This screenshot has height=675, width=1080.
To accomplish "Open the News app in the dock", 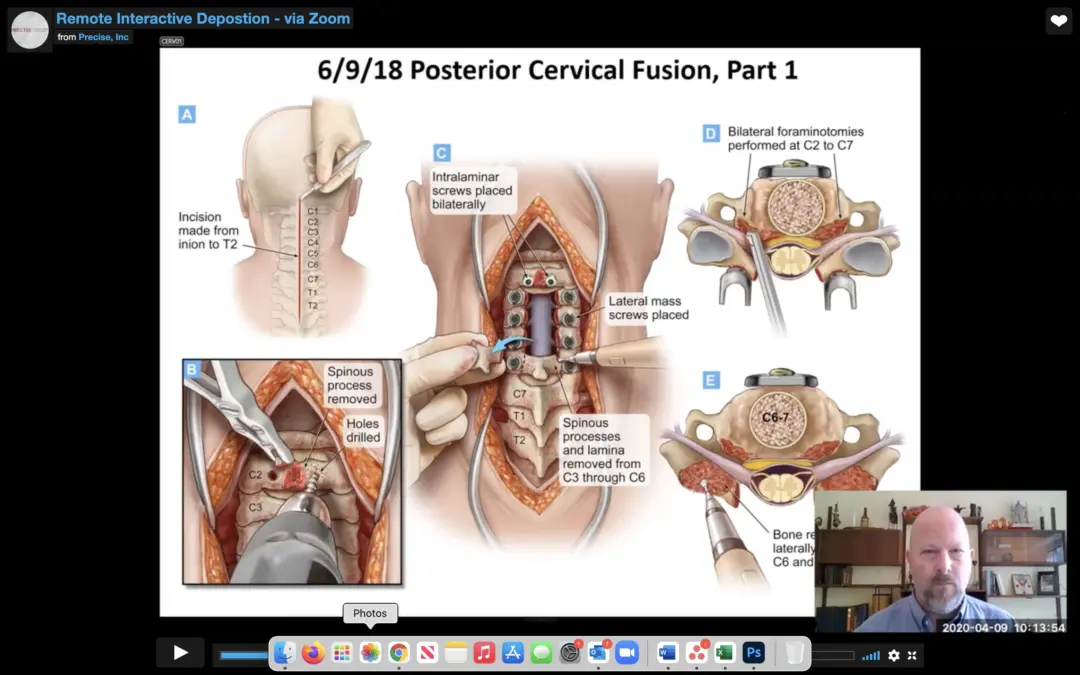I will tap(427, 652).
